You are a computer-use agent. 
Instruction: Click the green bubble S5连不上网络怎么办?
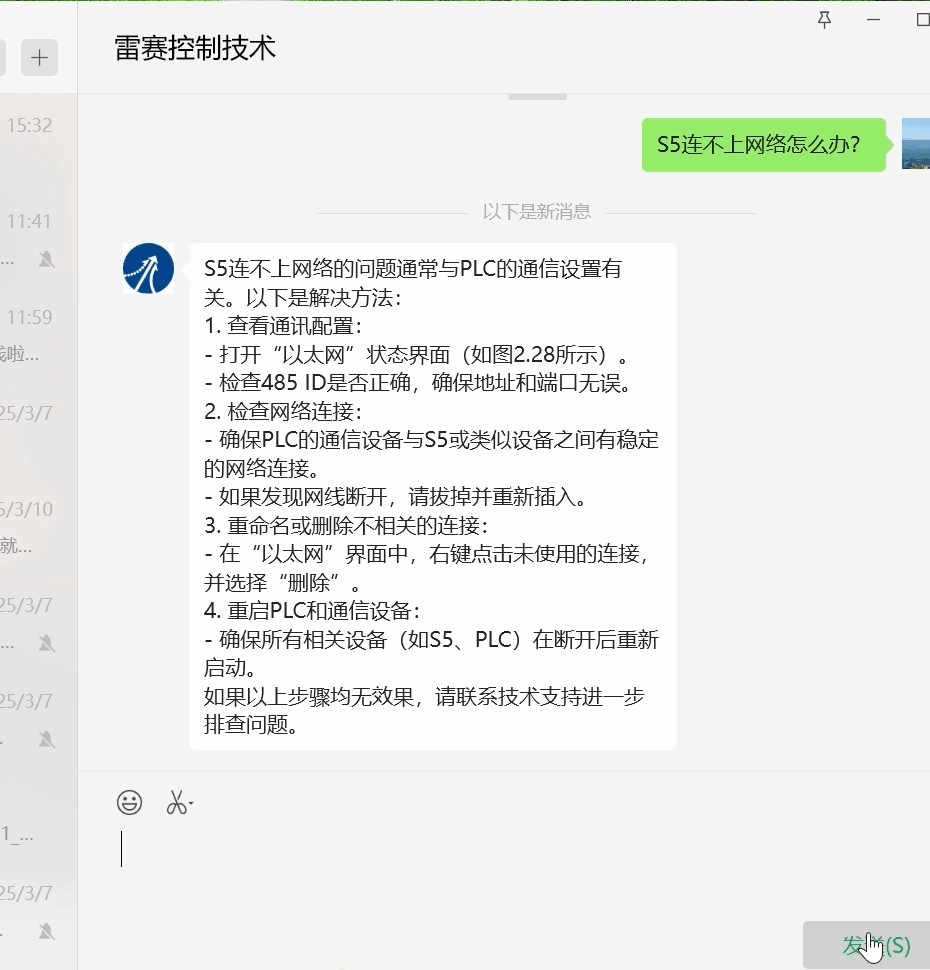click(764, 144)
